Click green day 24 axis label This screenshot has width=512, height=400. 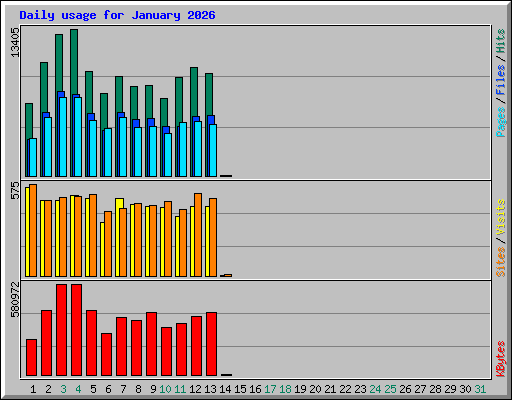point(375,389)
